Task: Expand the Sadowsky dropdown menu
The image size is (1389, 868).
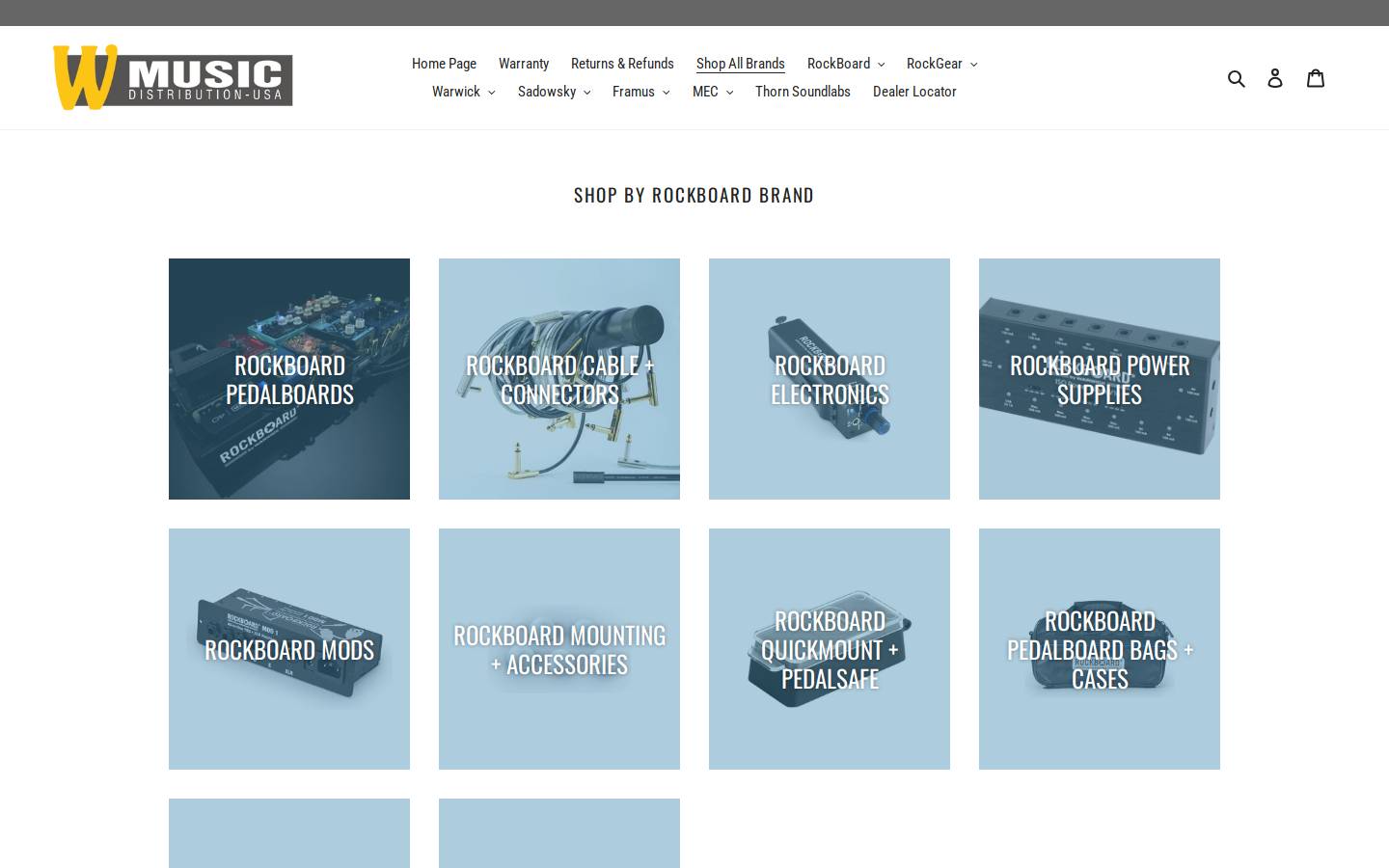Action: (x=555, y=92)
